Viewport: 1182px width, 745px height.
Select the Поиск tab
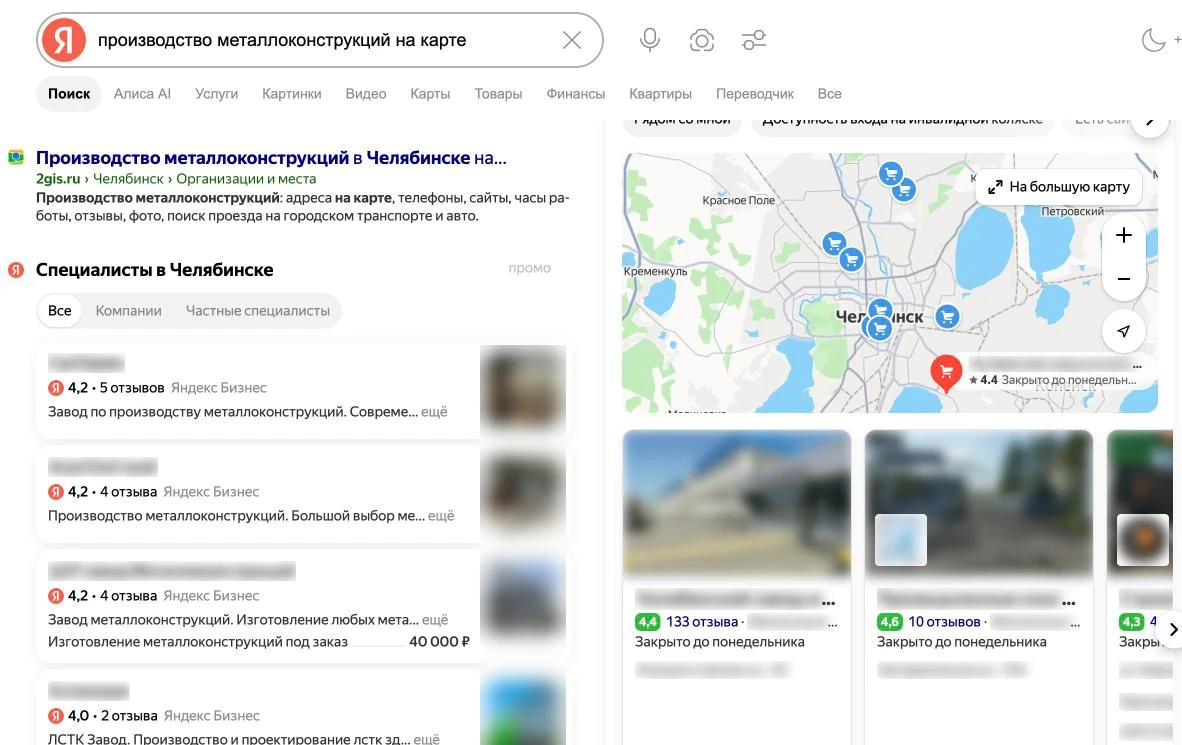click(69, 94)
